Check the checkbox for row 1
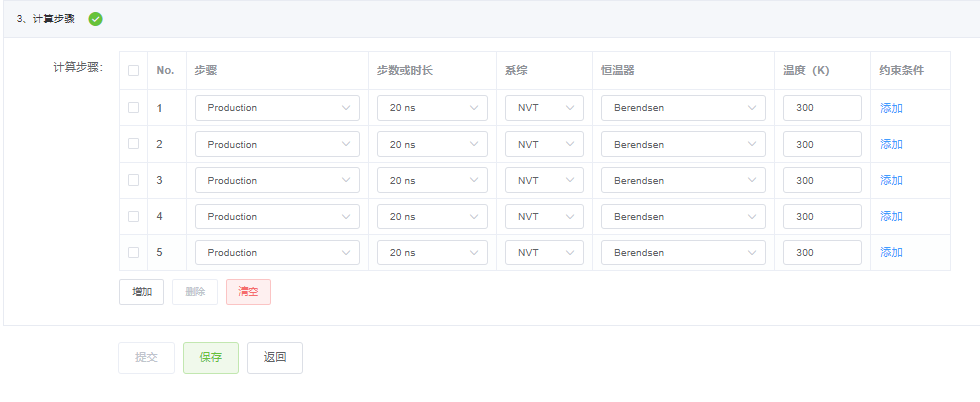 tap(133, 108)
